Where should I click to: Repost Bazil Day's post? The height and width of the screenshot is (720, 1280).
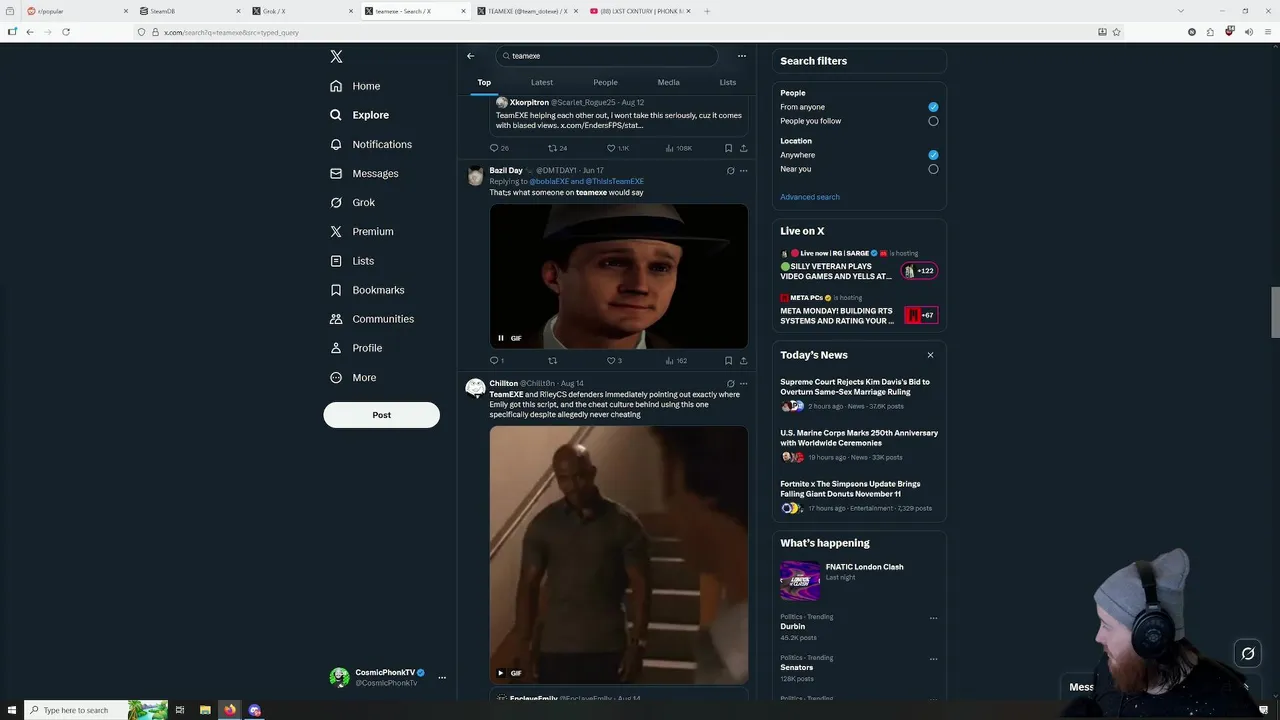[552, 361]
